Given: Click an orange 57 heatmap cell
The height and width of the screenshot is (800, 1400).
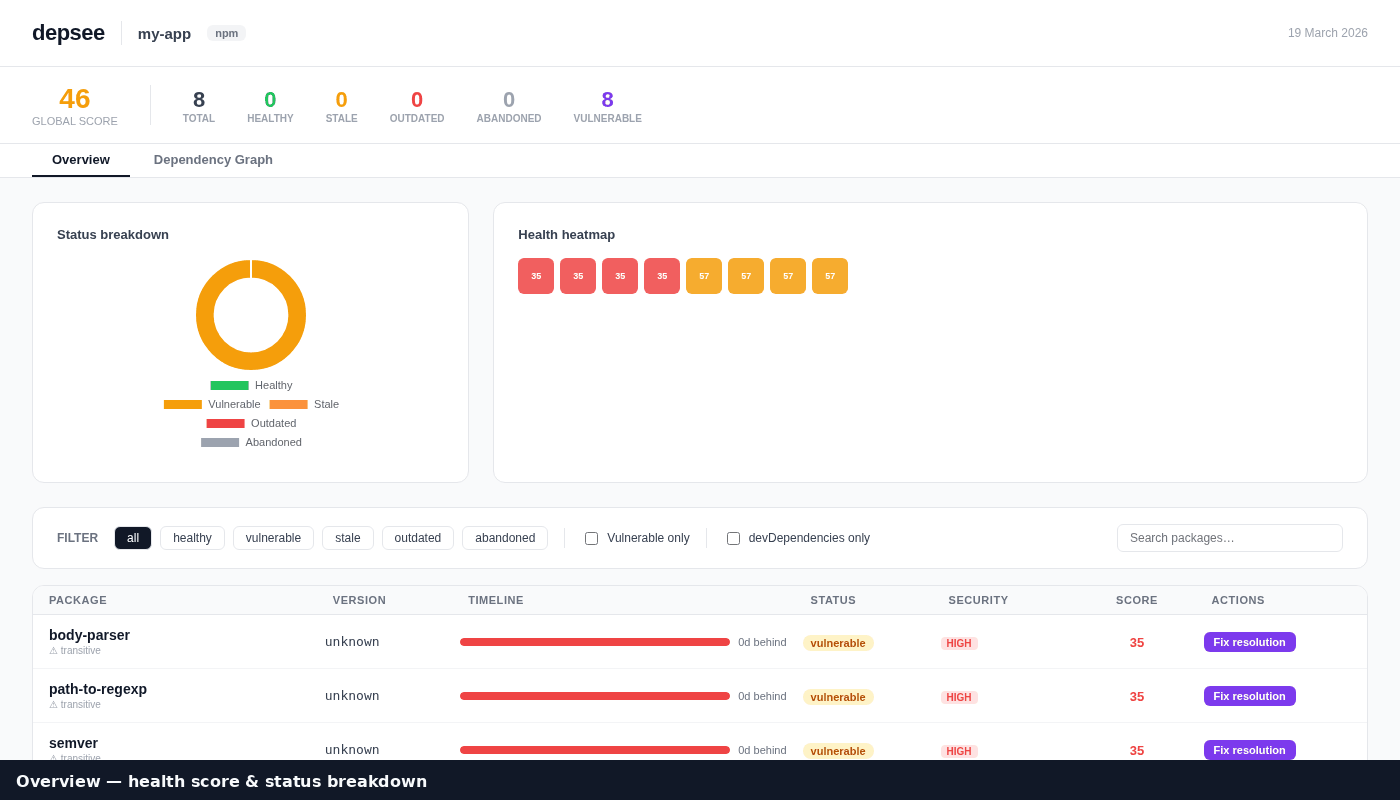Looking at the screenshot, I should pos(704,276).
